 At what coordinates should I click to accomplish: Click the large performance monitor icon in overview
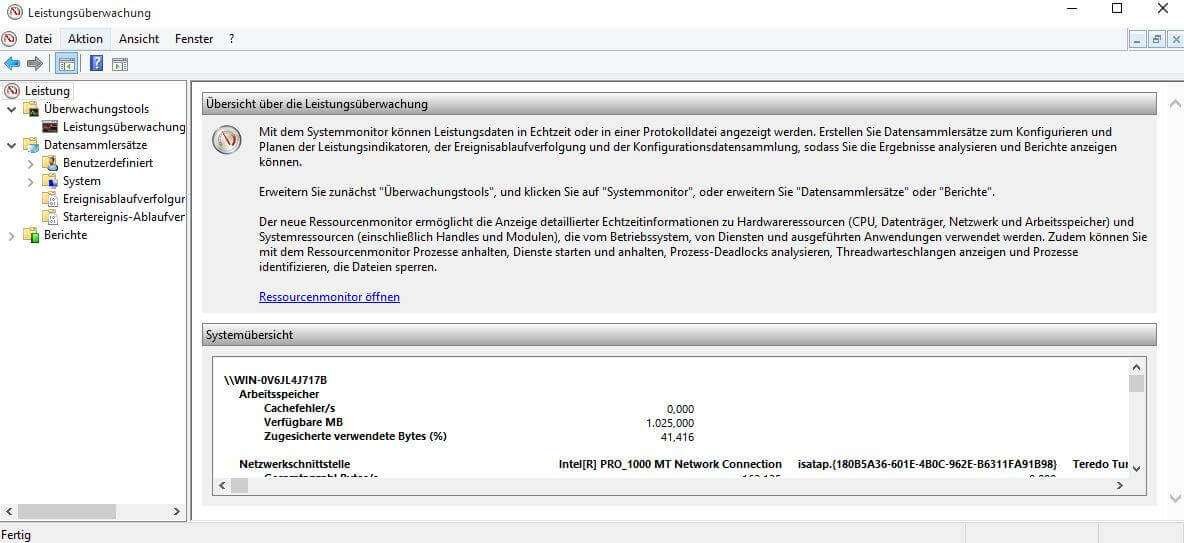tap(227, 140)
